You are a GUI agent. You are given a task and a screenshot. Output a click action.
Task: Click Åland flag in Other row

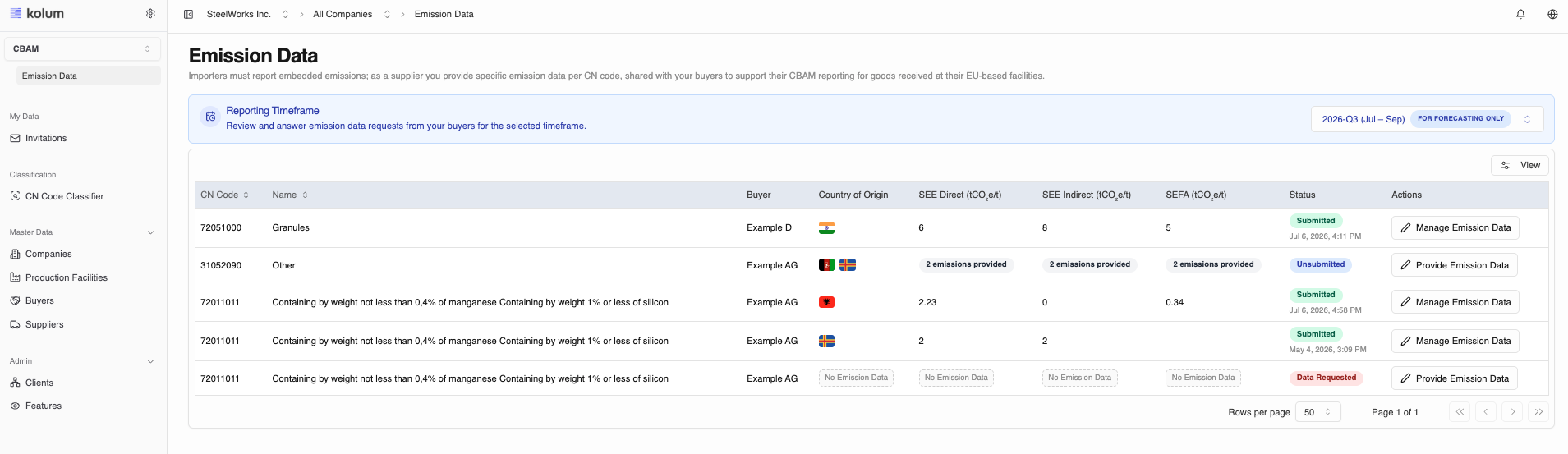pyautogui.click(x=848, y=264)
